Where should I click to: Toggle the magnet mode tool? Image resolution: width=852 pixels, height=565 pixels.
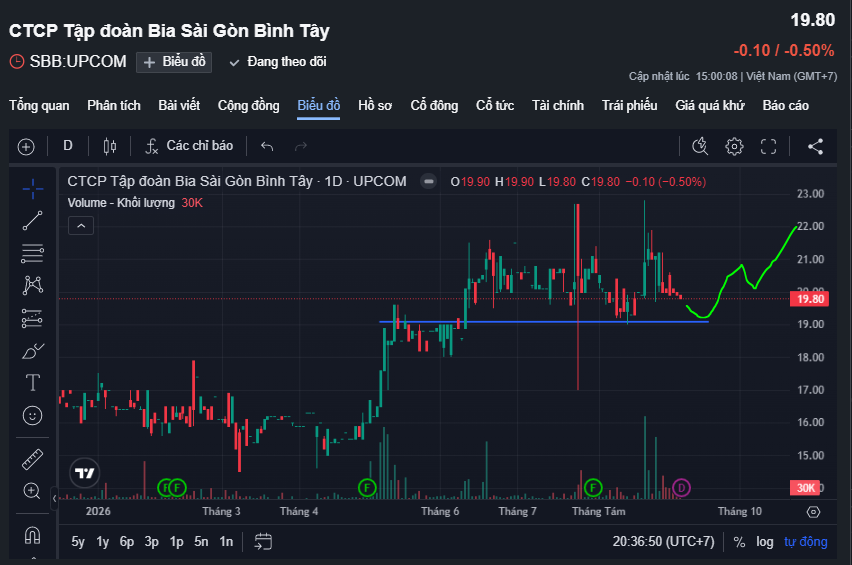pyautogui.click(x=33, y=535)
